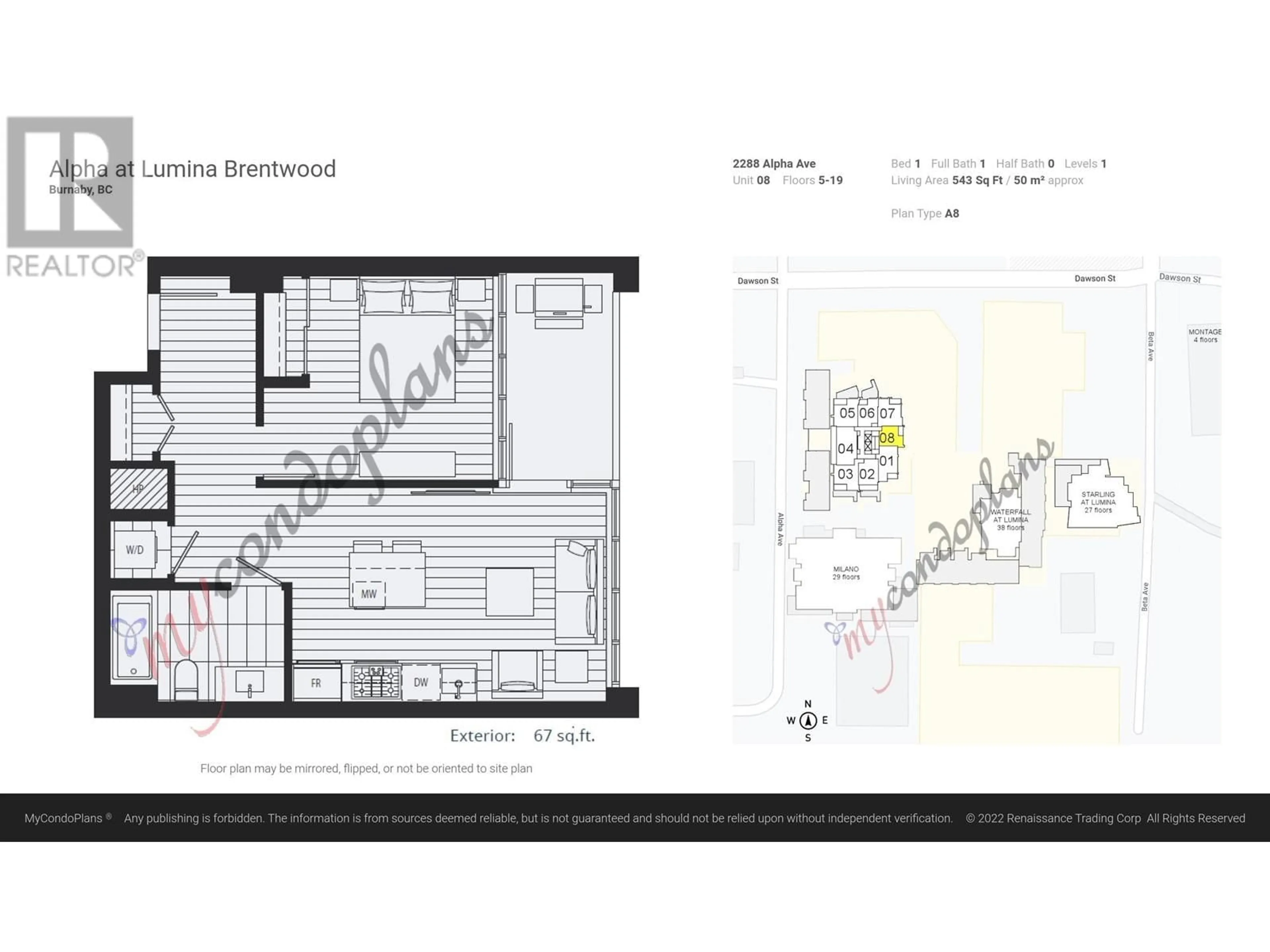Screen dimensions: 1270x952
Task: Click unit 05 on the site map
Action: tap(847, 413)
